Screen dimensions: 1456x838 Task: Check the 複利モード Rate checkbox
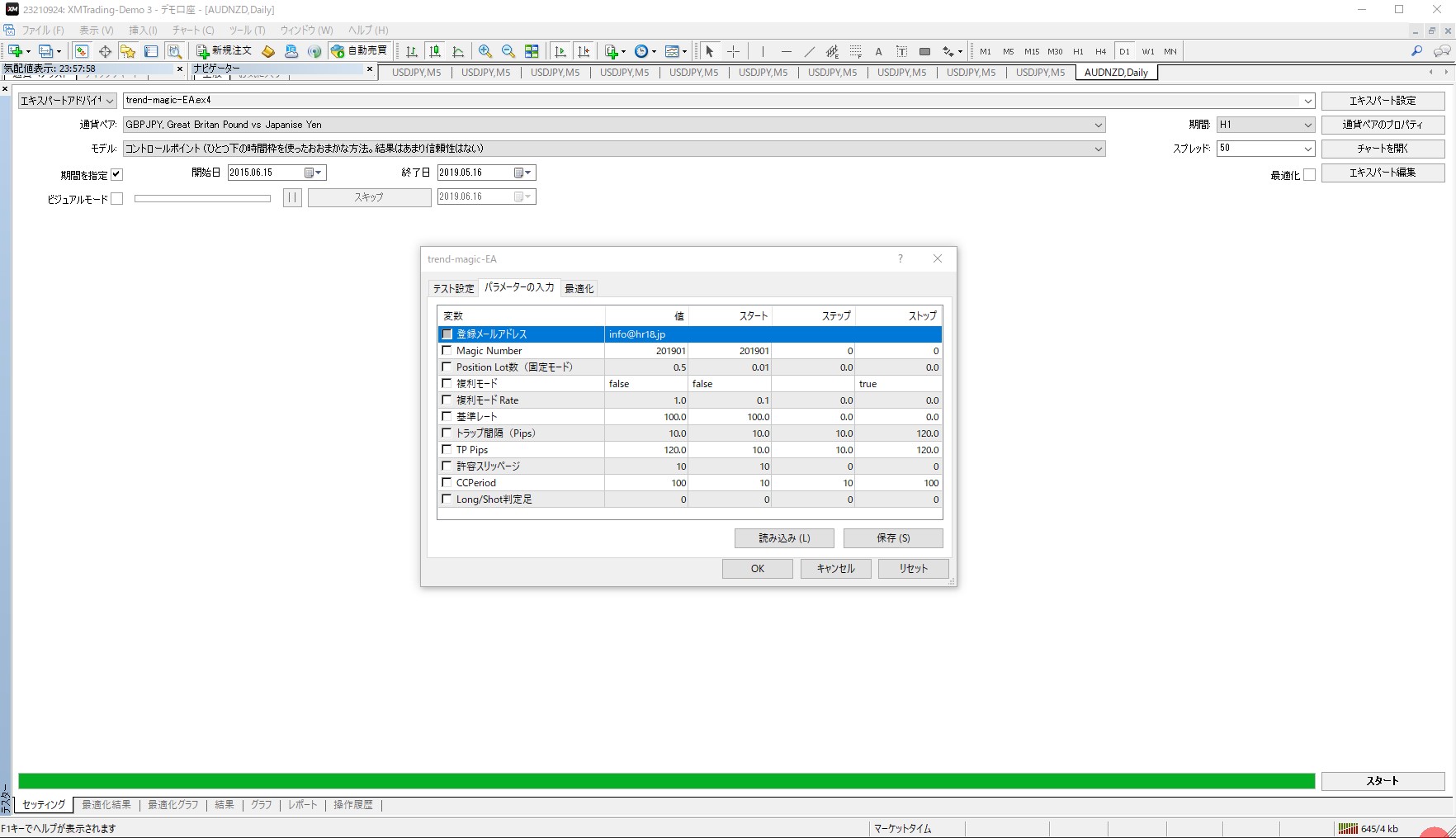point(447,400)
